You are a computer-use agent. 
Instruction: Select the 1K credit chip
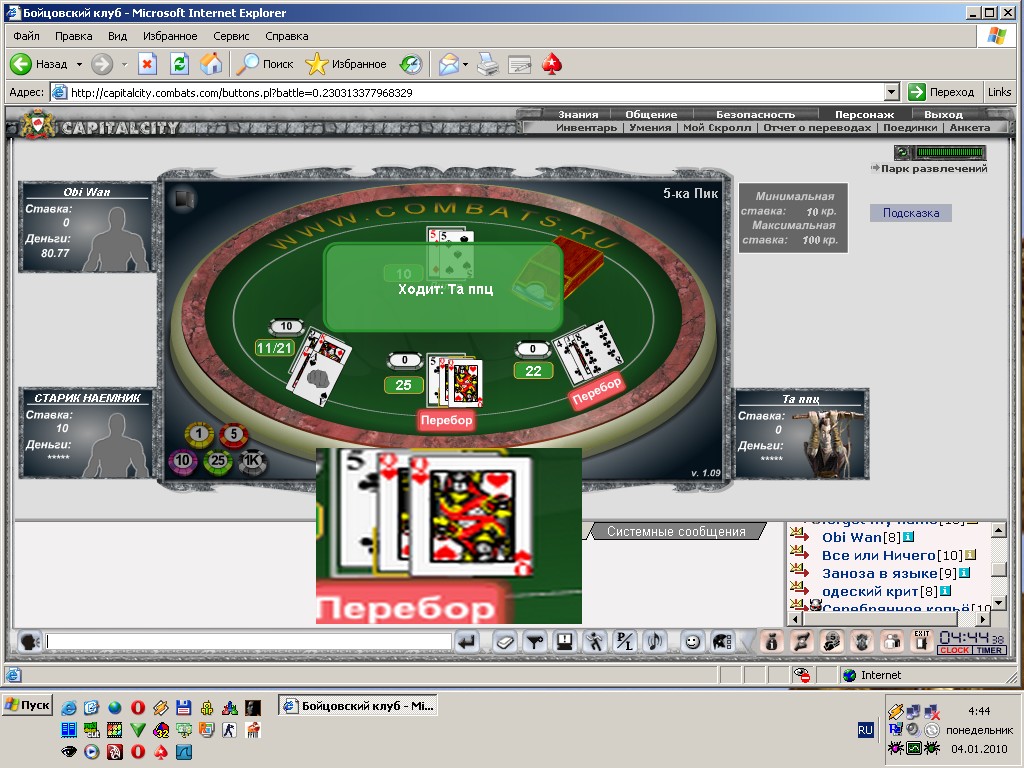[252, 461]
